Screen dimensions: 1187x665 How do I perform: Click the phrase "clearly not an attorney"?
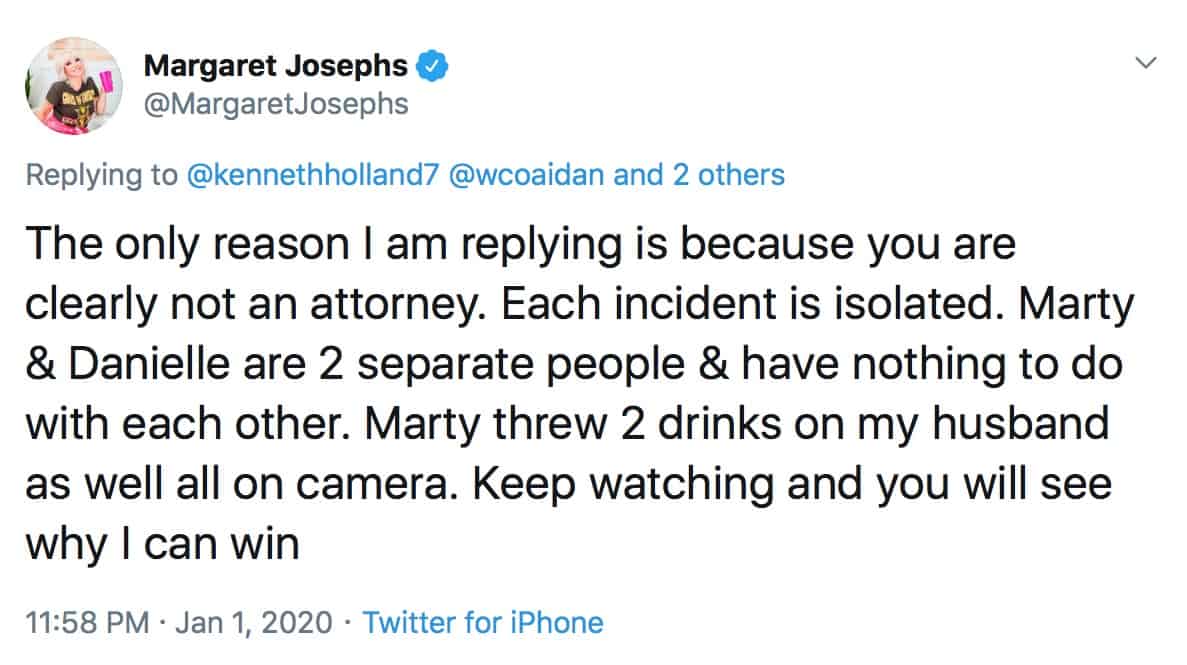[x=256, y=304]
